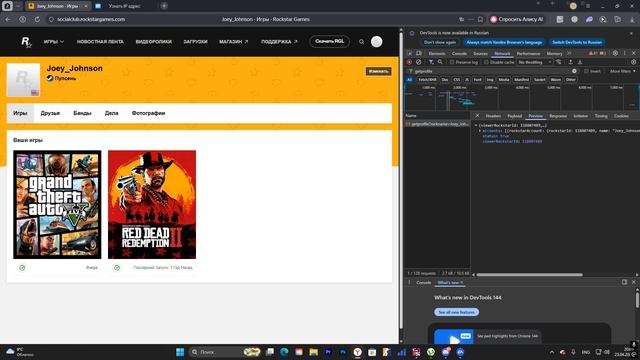Filter requests by Fetch/XHR
640x360 pixels.
tap(427, 80)
